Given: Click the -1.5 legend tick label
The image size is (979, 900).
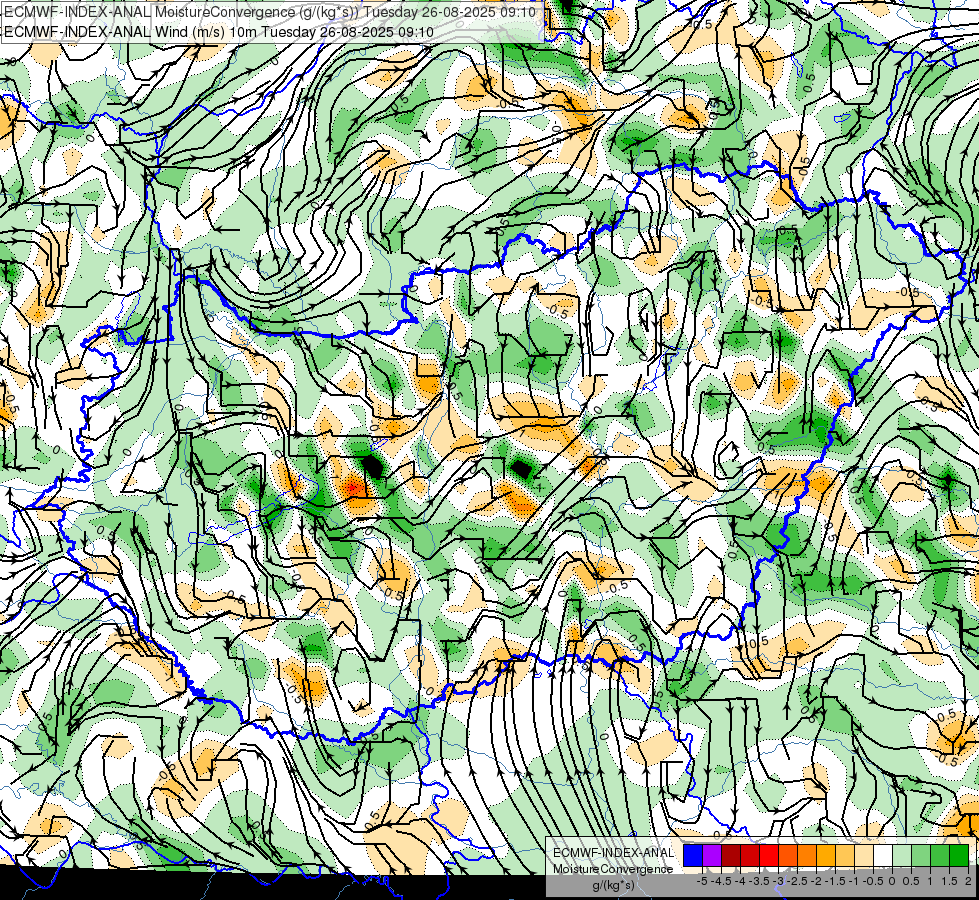Looking at the screenshot, I should 835,881.
